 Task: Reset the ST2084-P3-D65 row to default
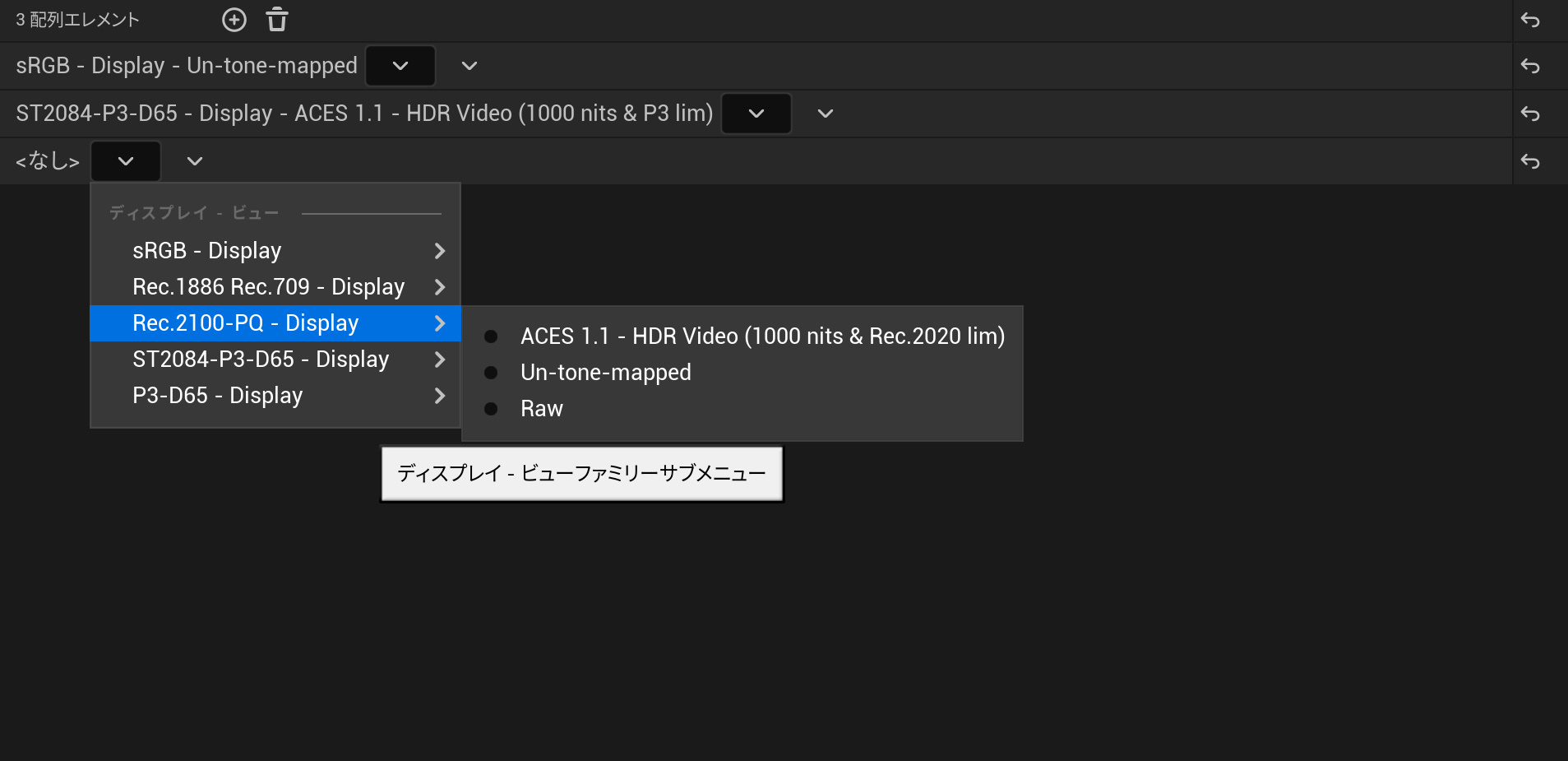click(1530, 114)
